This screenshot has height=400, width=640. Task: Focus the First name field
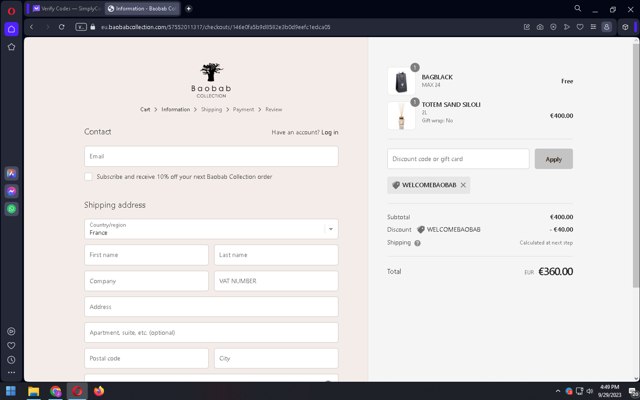(x=146, y=255)
